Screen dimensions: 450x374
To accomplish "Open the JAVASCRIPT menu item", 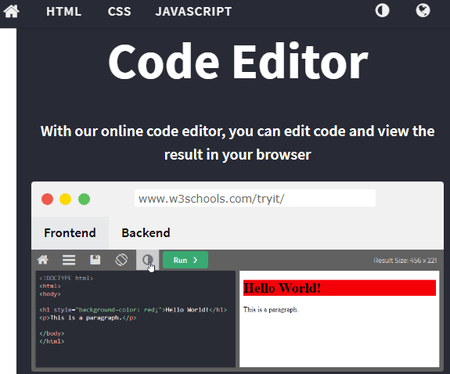I will click(193, 12).
